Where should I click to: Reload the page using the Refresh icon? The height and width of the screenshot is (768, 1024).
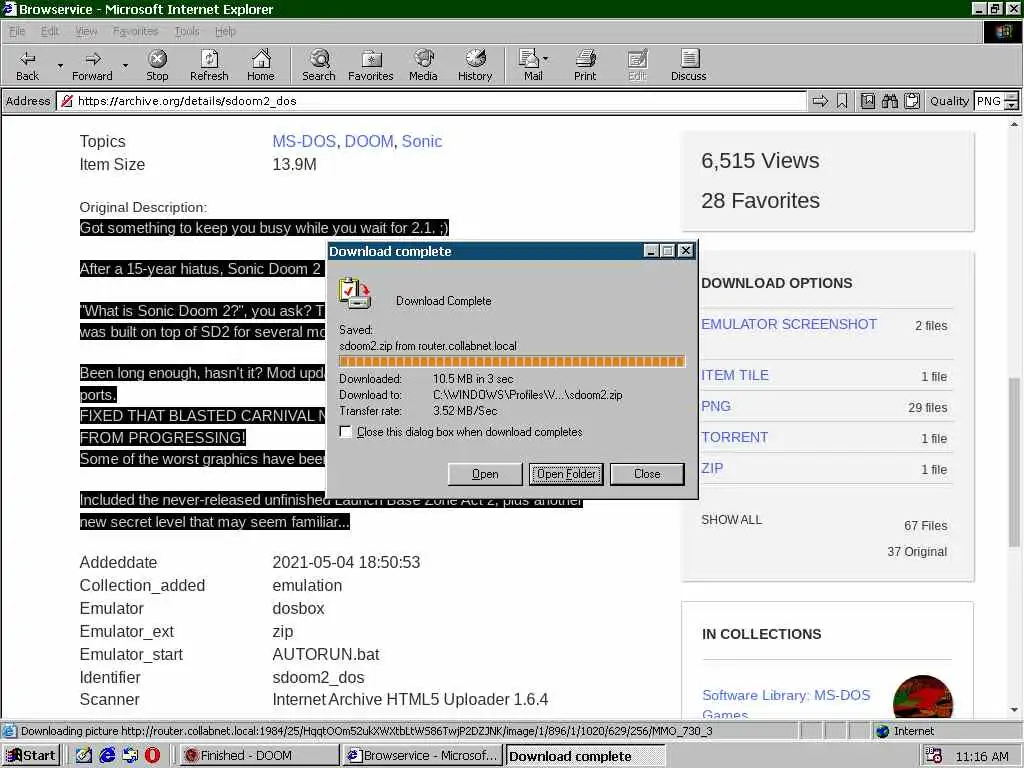click(209, 65)
